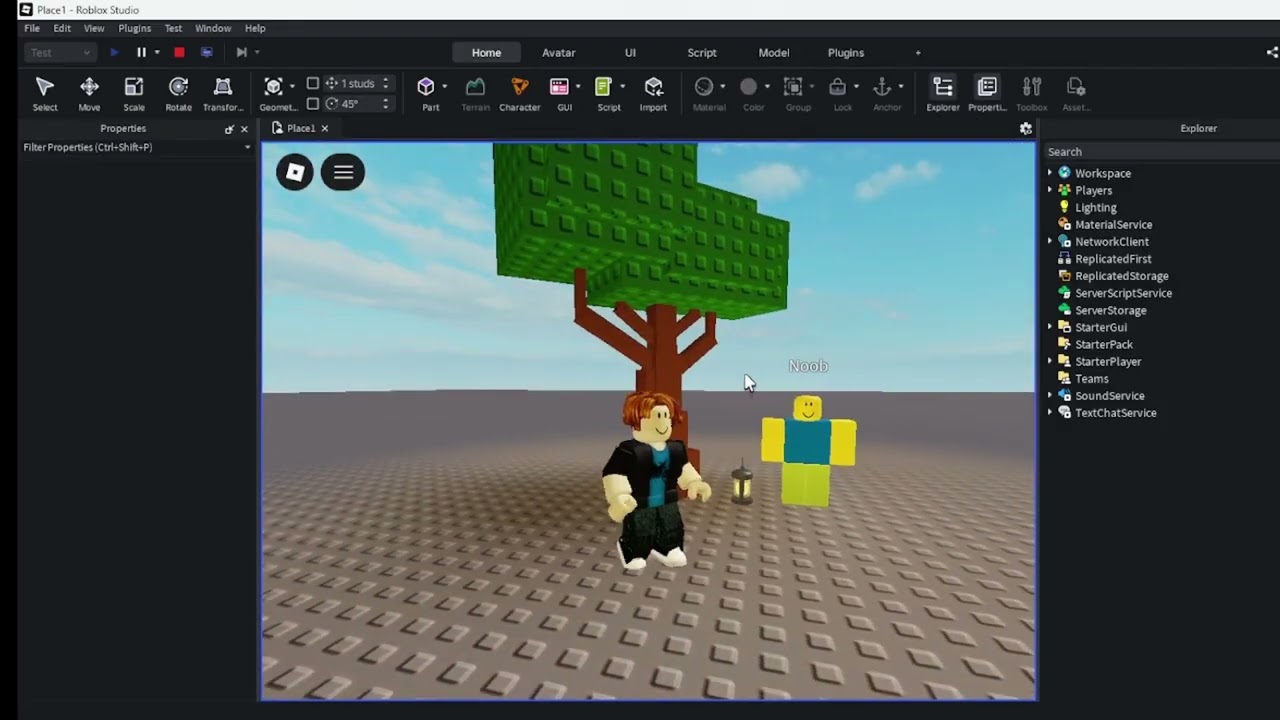Activate the Move tool
Image resolution: width=1280 pixels, height=720 pixels.
point(89,94)
